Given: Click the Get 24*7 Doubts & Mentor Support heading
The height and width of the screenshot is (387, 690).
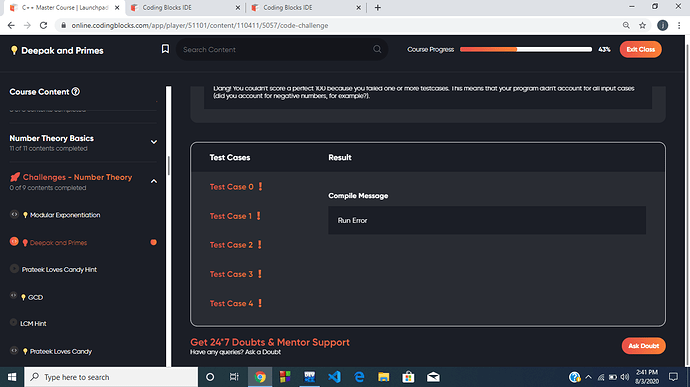Looking at the screenshot, I should coord(270,342).
